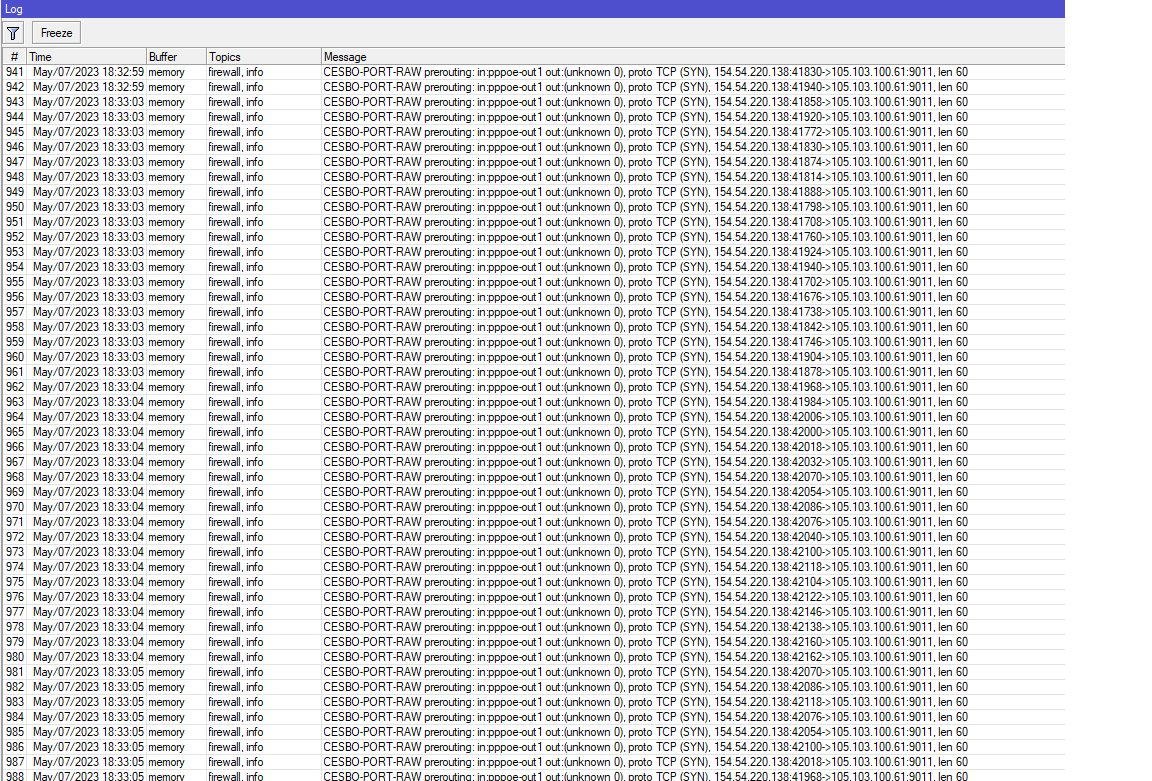Screen dimensions: 1152x781
Task: Select row 969 message with port 42054
Action: [645, 492]
